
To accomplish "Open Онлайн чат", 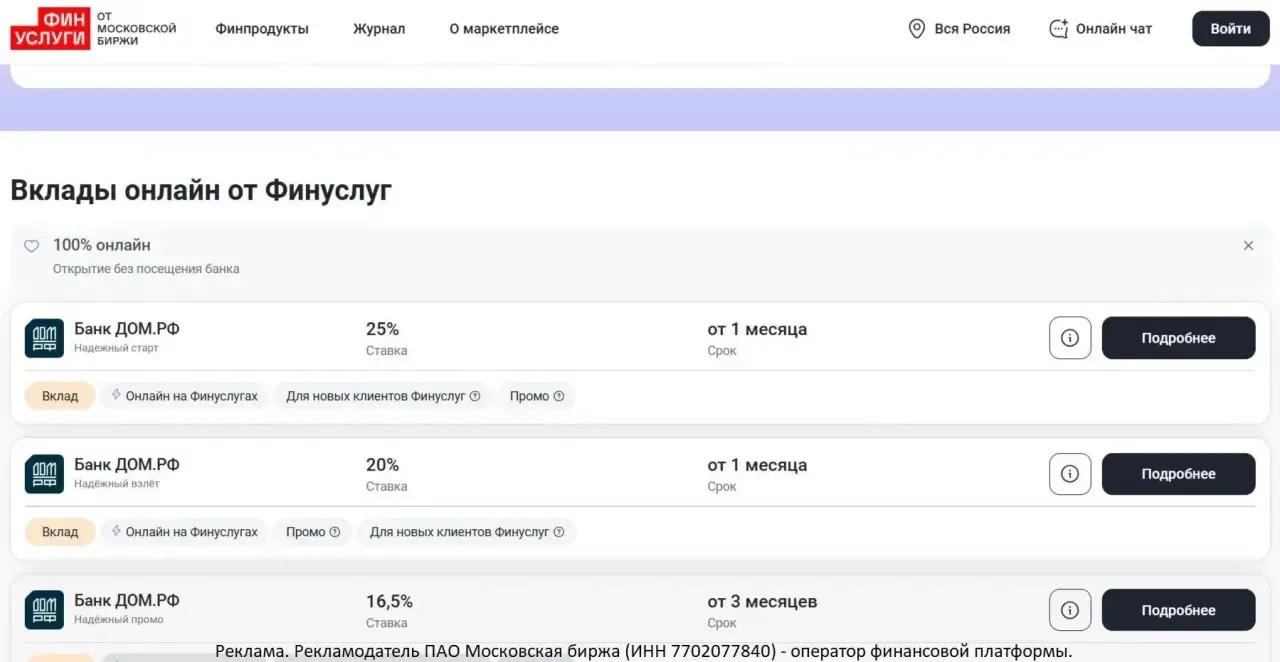I will tap(1114, 29).
